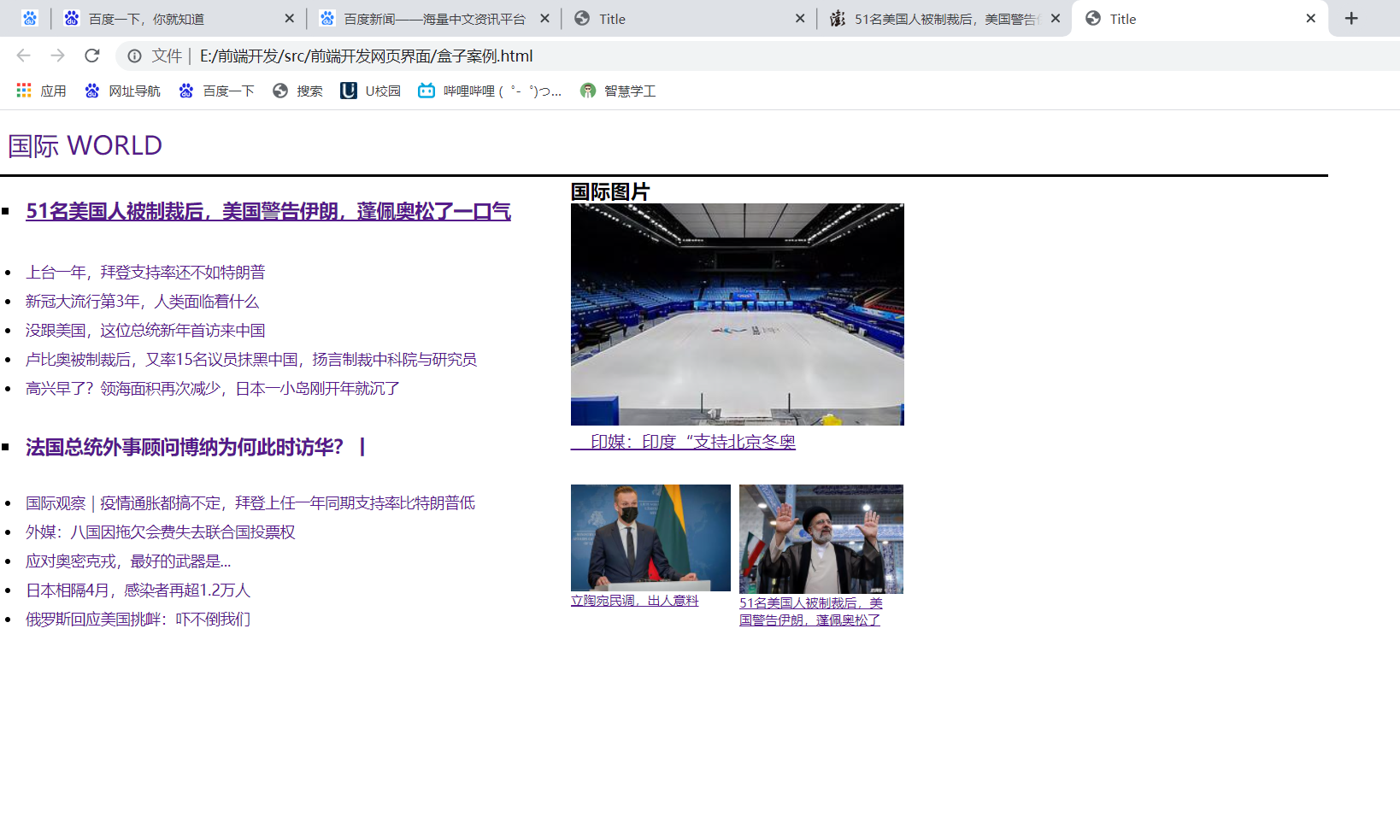The height and width of the screenshot is (840, 1400).
Task: Open the 搜索 bookmark icon
Action: (282, 91)
